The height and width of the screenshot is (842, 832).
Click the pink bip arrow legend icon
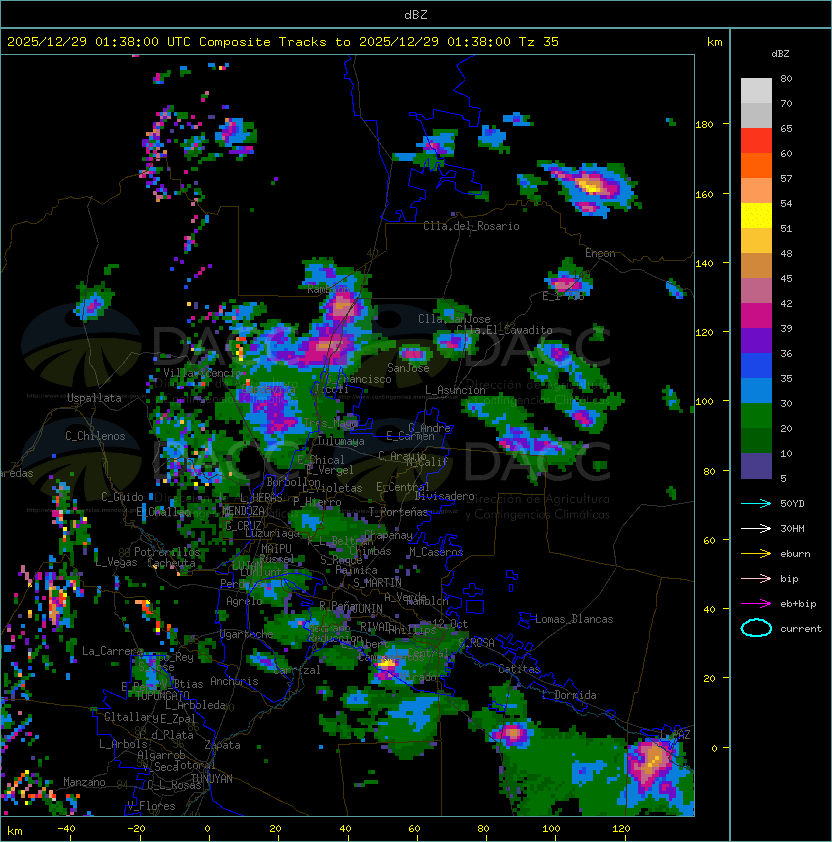tap(756, 578)
